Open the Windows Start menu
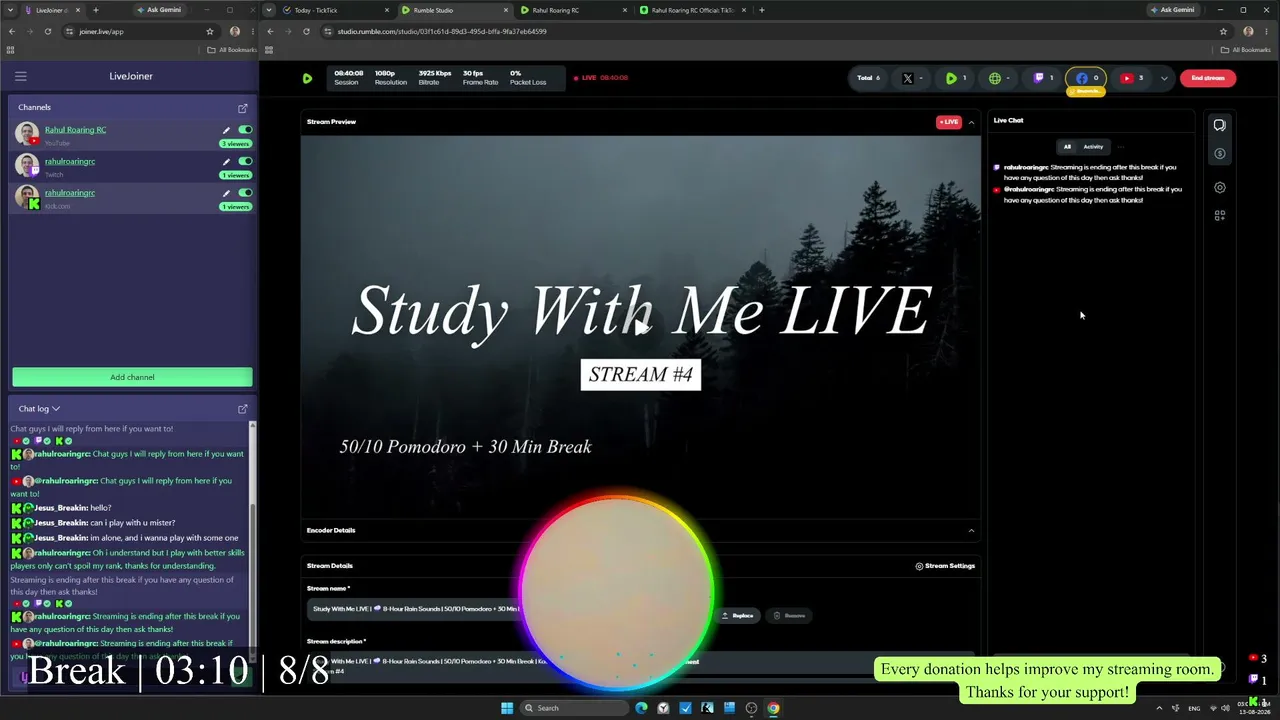 click(507, 708)
